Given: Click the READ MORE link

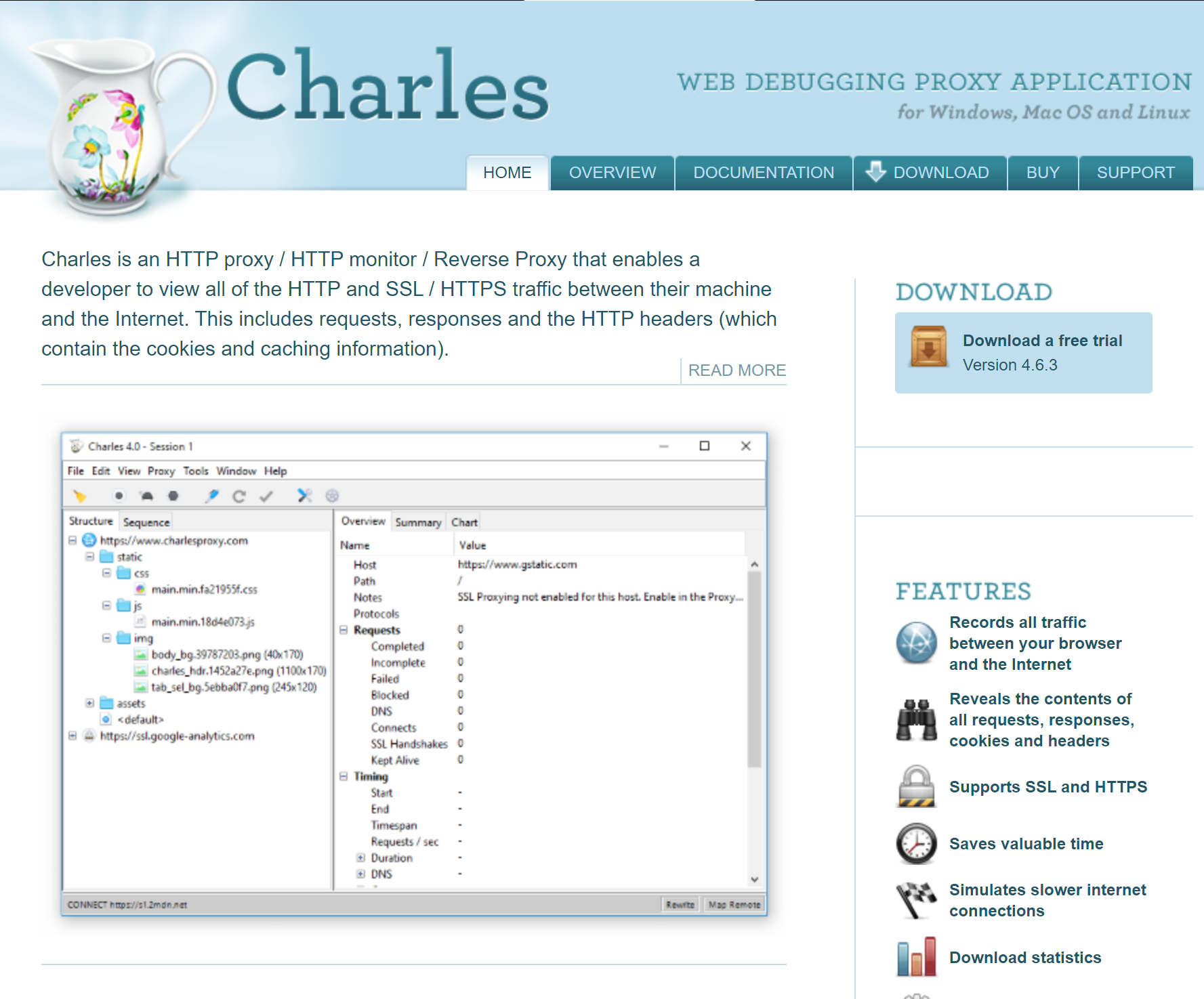Looking at the screenshot, I should [736, 370].
